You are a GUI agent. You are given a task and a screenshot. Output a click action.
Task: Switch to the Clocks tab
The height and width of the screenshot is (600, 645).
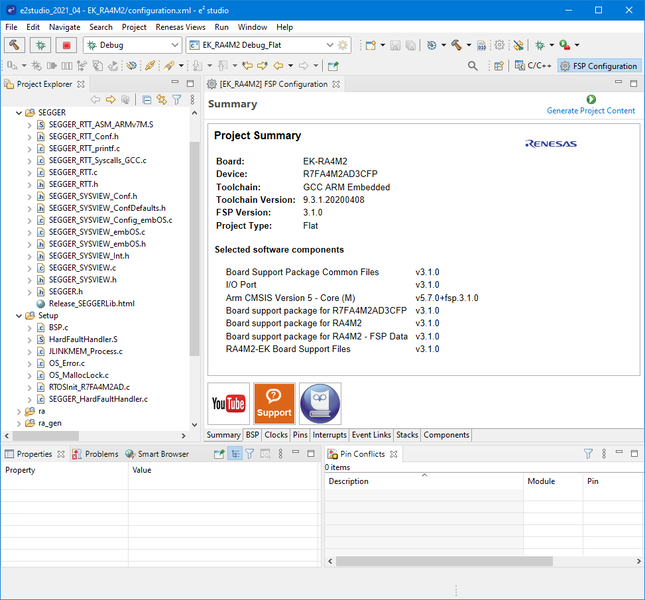(276, 435)
